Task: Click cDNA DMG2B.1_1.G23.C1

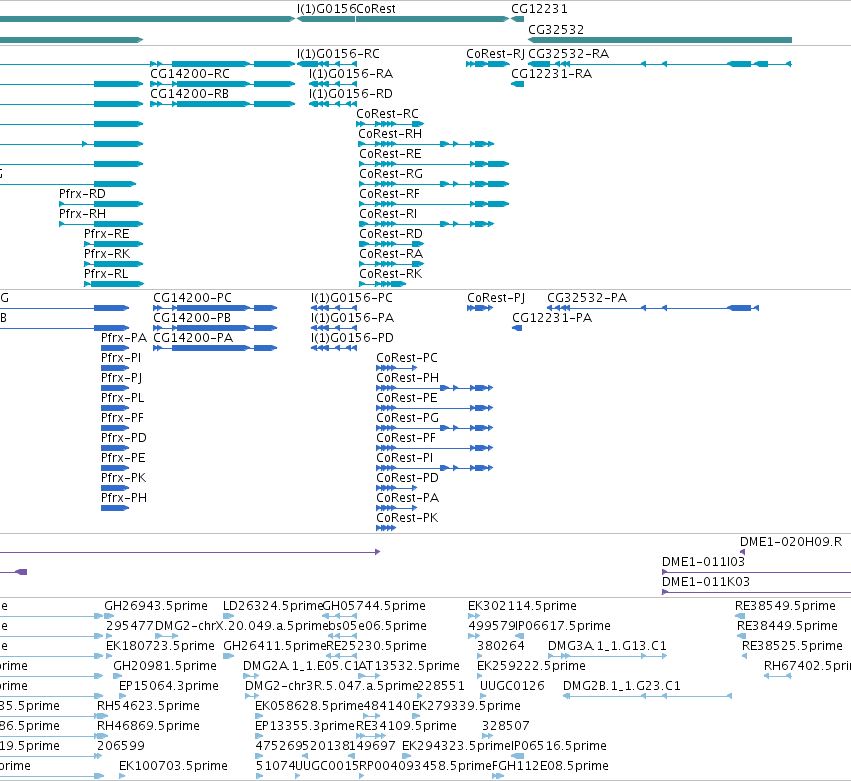Action: pyautogui.click(x=647, y=696)
